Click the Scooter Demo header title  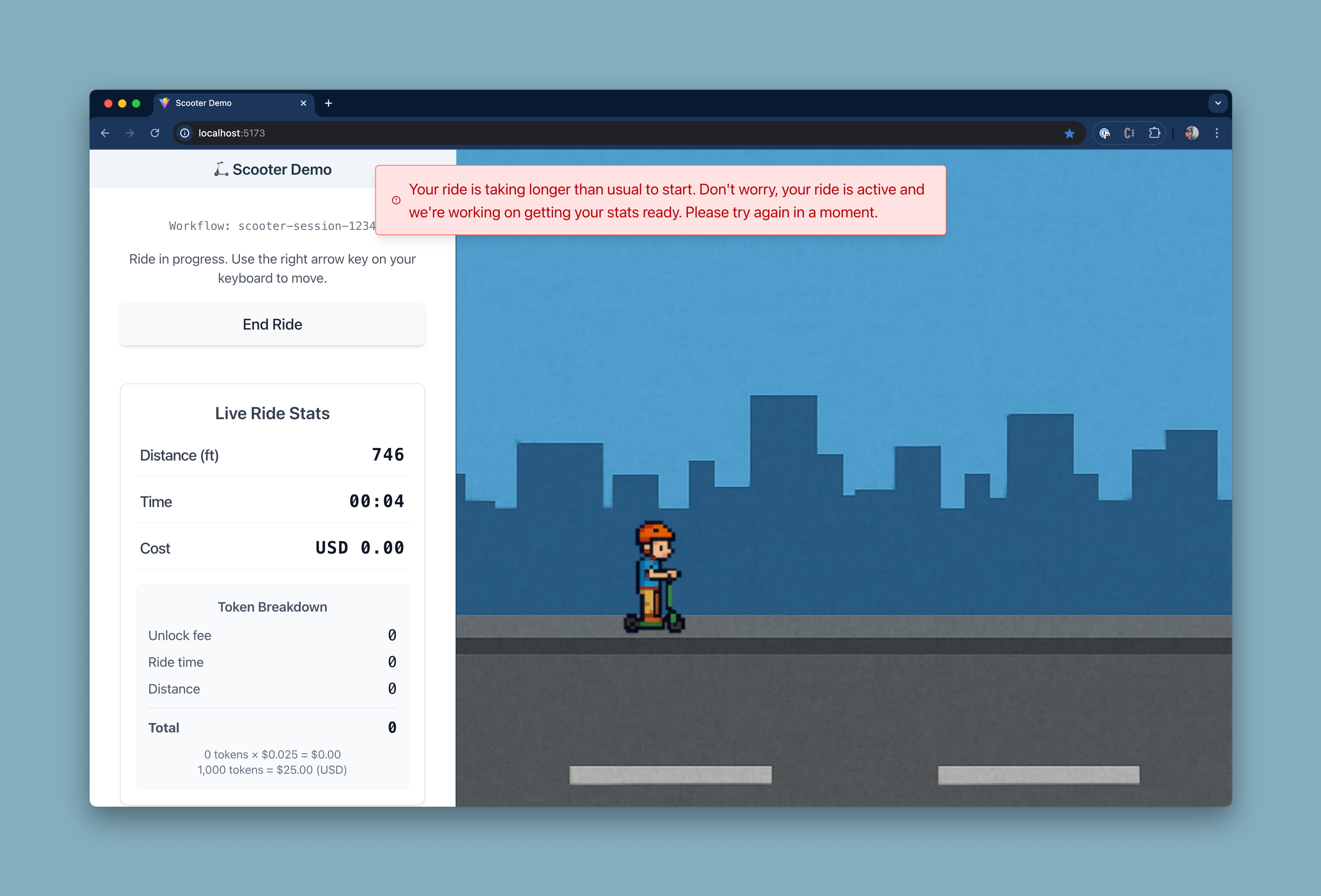click(281, 169)
